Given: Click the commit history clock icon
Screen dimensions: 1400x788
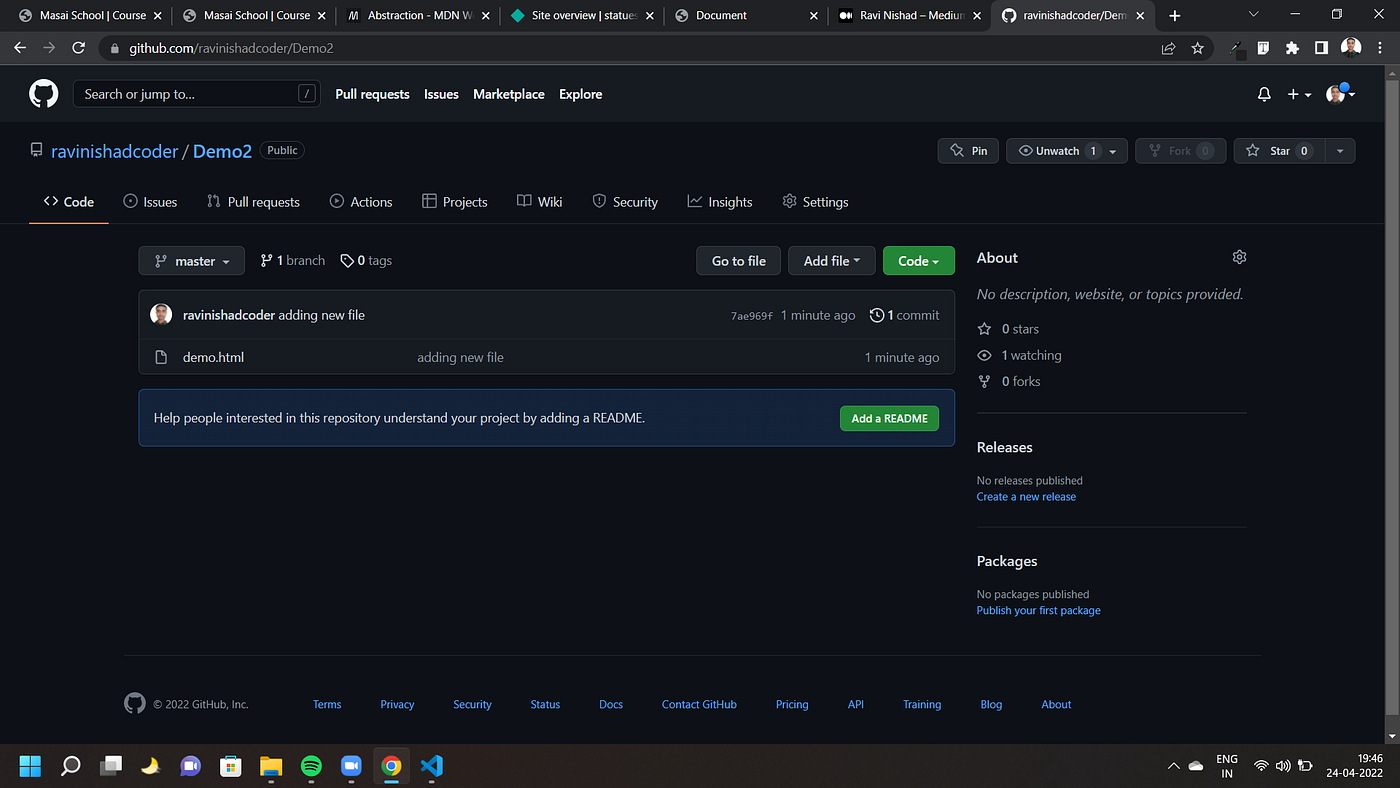Looking at the screenshot, I should tap(877, 314).
